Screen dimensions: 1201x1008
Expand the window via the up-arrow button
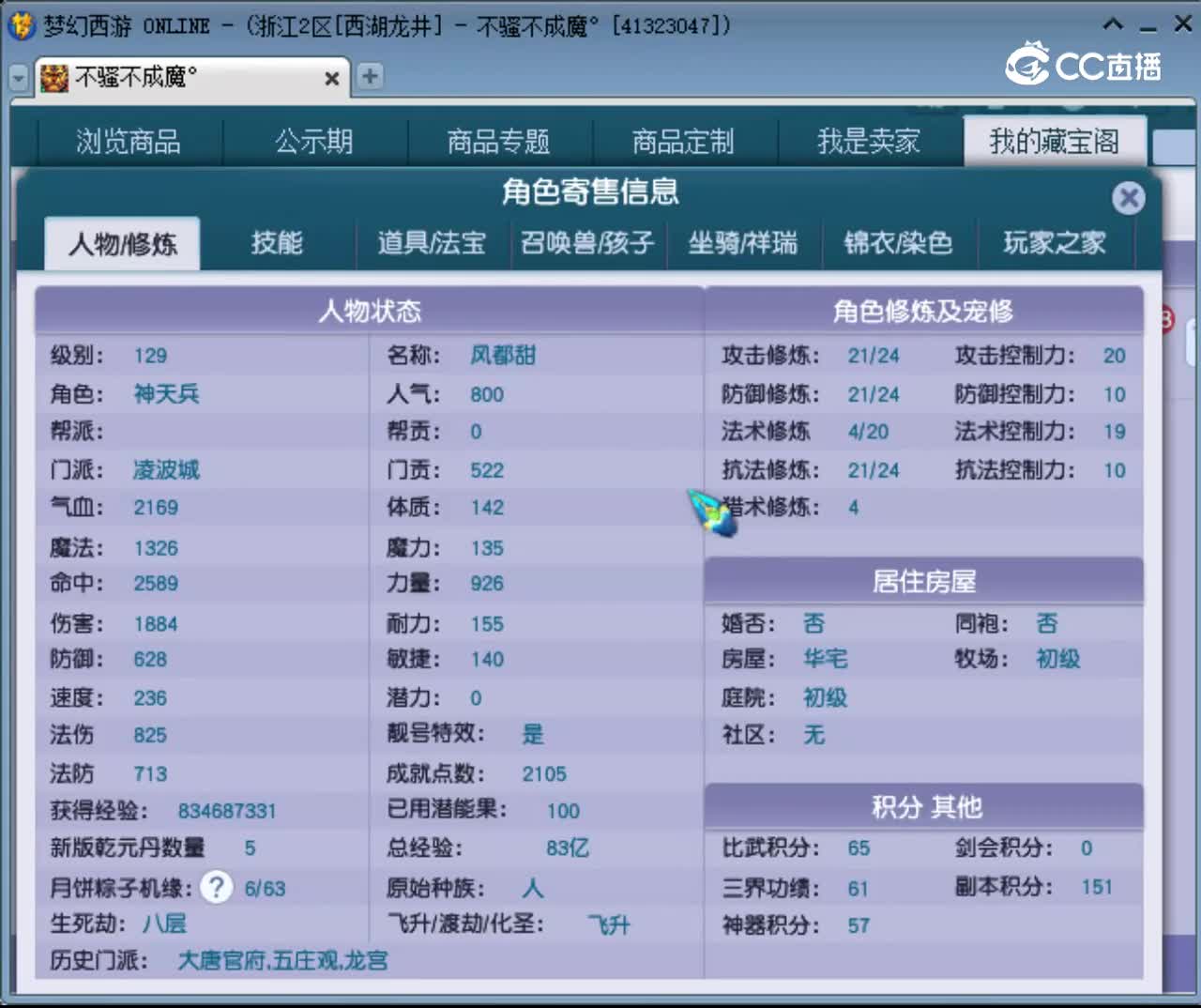point(1113,25)
